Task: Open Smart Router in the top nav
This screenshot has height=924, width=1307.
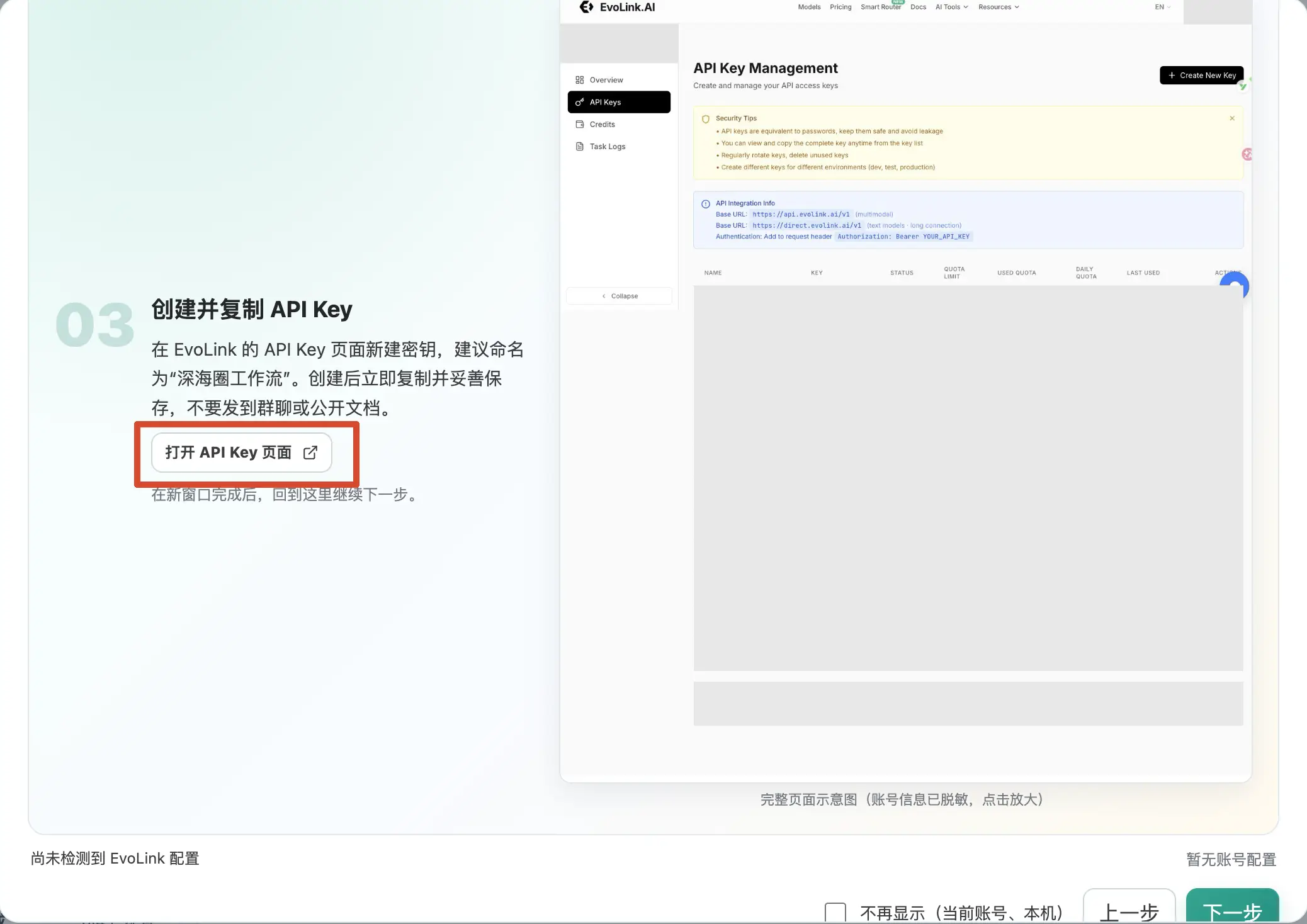Action: click(x=881, y=7)
